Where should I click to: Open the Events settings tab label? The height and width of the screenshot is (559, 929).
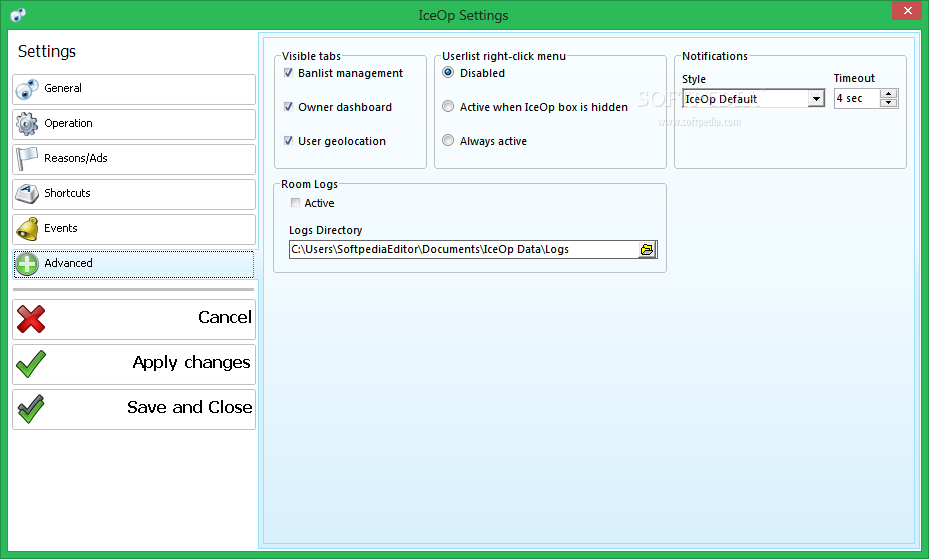coord(60,228)
